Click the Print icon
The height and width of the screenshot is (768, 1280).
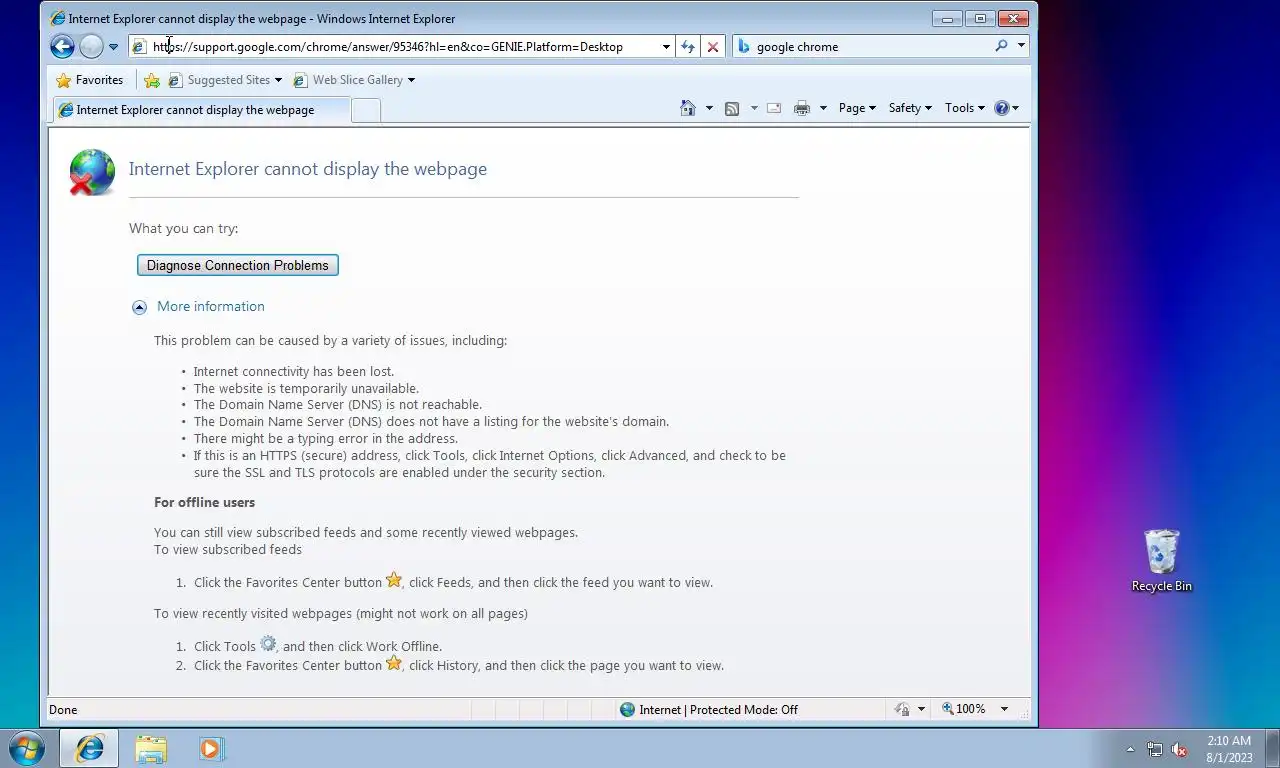[802, 108]
